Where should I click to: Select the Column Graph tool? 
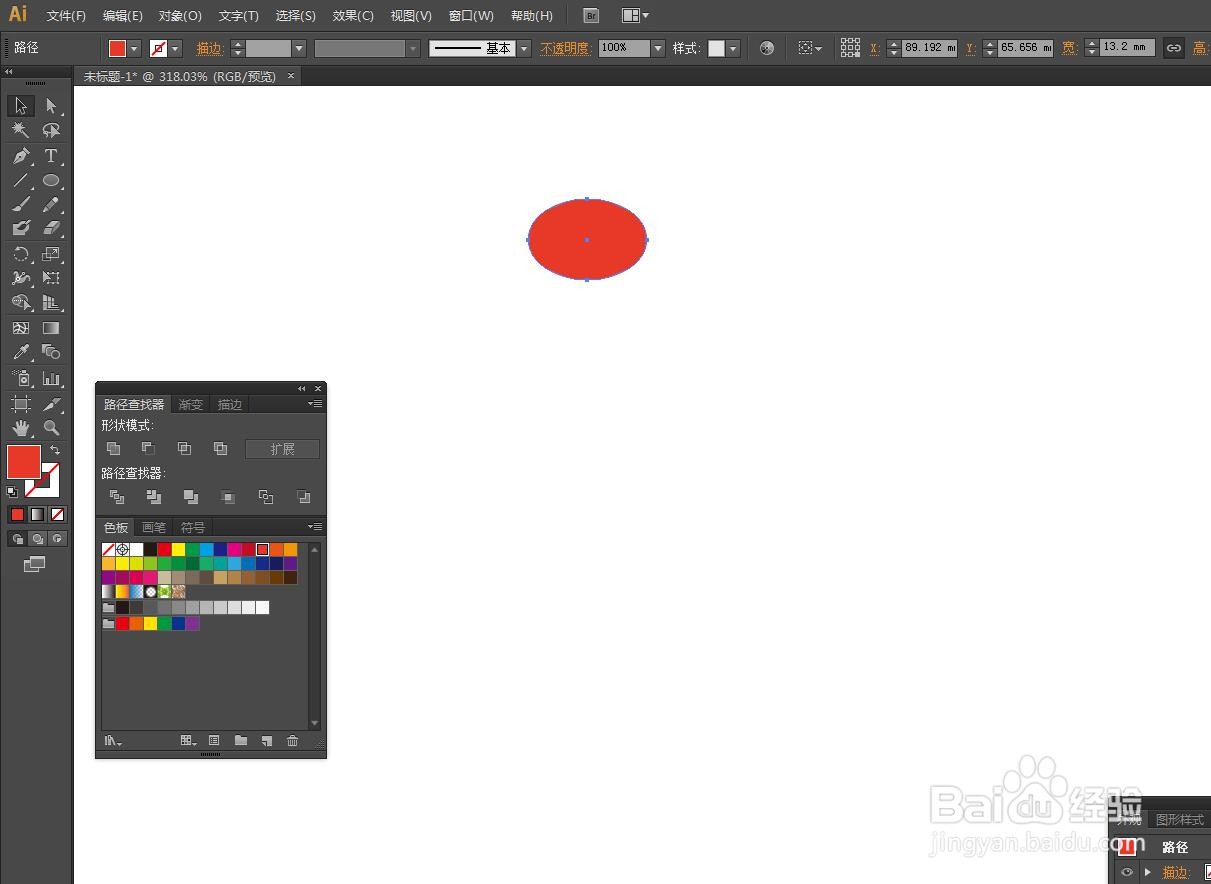[51, 379]
